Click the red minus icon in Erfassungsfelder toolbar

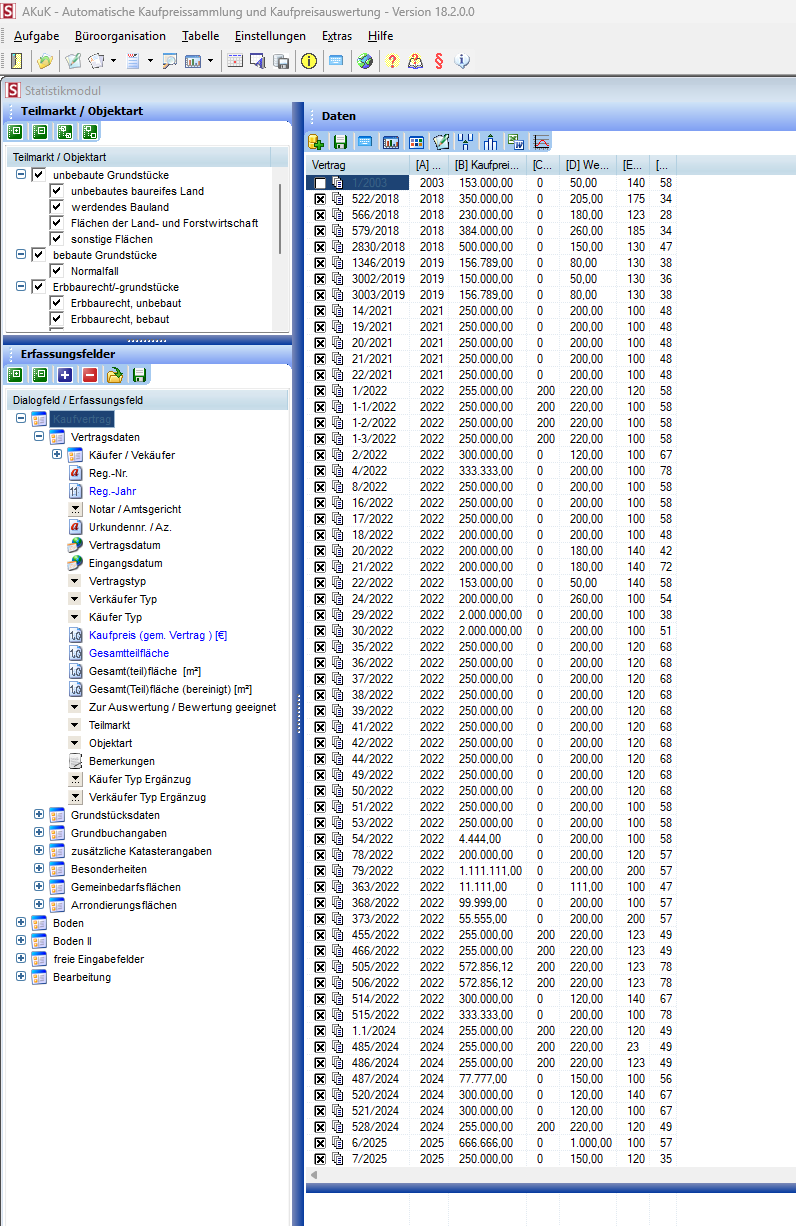click(90, 375)
